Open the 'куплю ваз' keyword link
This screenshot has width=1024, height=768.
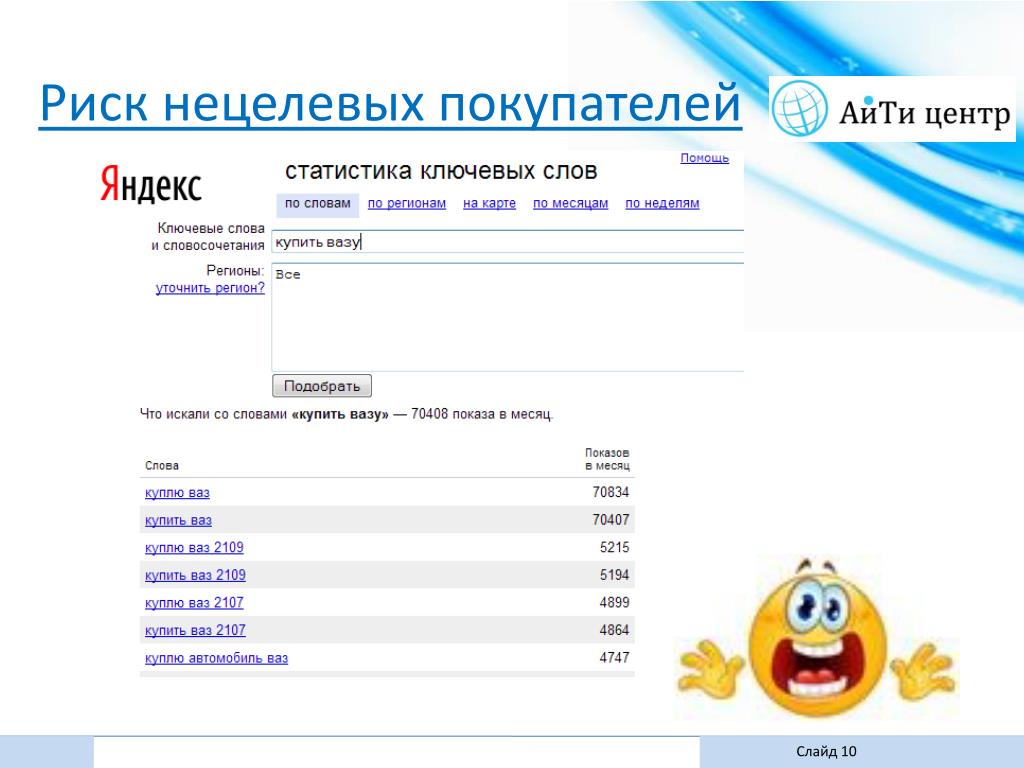(177, 493)
